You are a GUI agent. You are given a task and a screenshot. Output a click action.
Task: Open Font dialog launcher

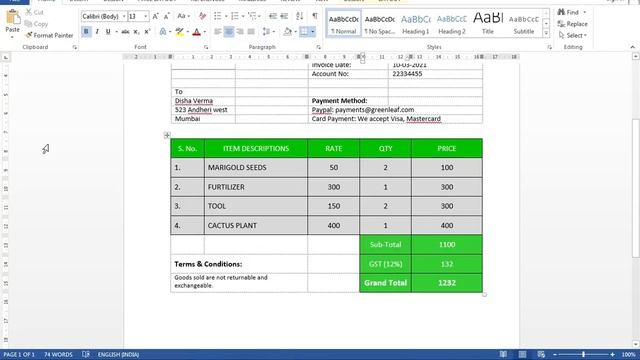[206, 47]
